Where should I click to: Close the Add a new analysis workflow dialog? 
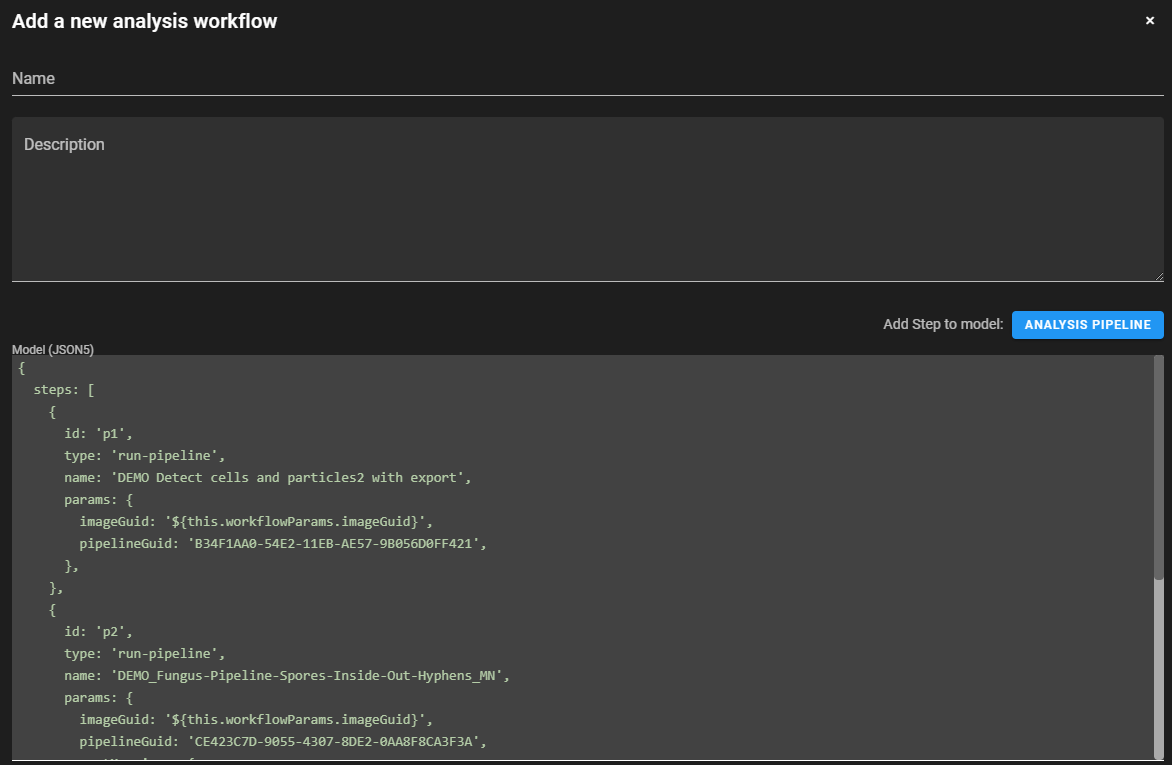pos(1149,19)
